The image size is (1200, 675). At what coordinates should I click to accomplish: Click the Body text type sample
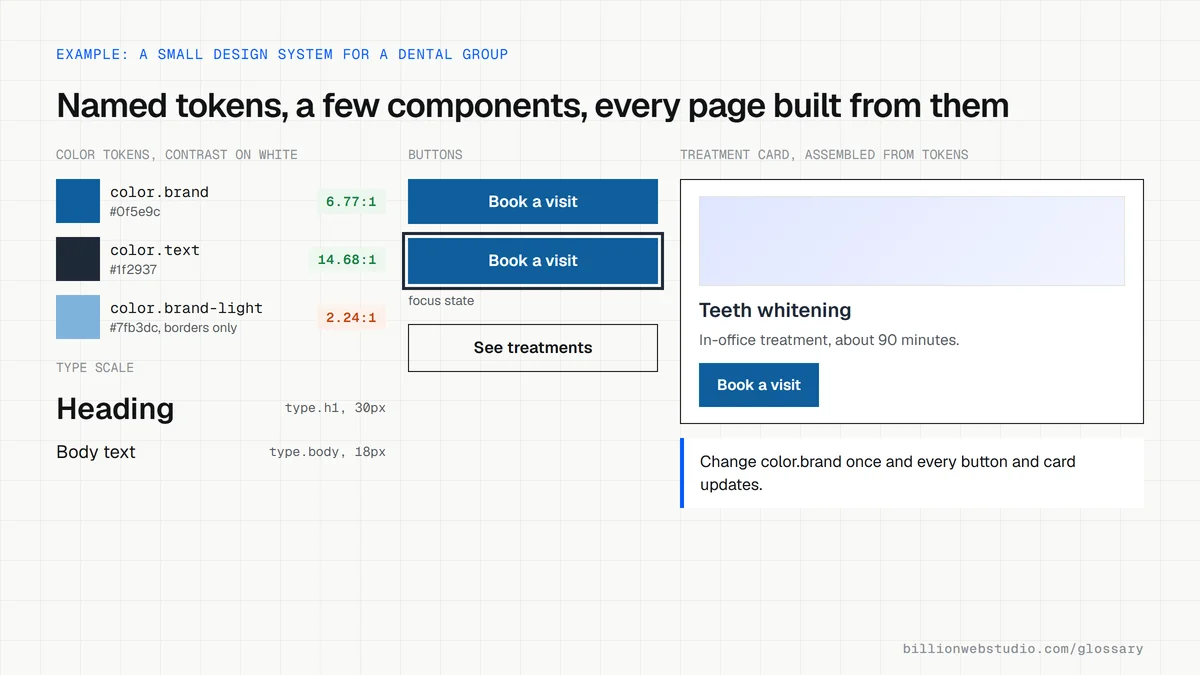tap(96, 452)
